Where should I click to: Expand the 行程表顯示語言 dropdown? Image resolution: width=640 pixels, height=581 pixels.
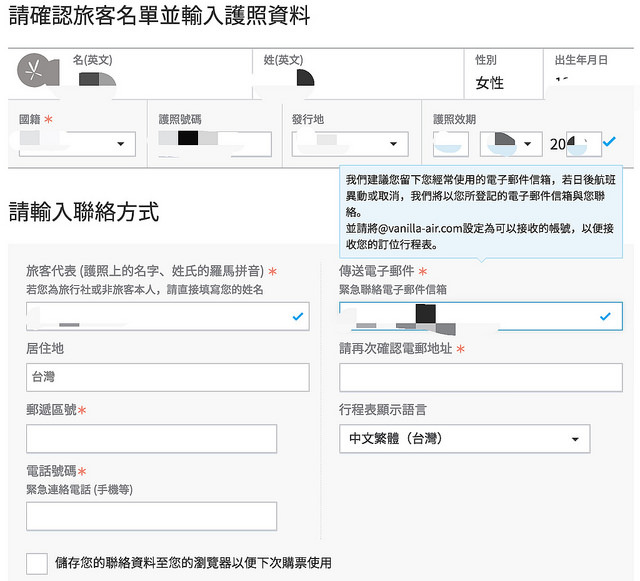click(x=464, y=439)
